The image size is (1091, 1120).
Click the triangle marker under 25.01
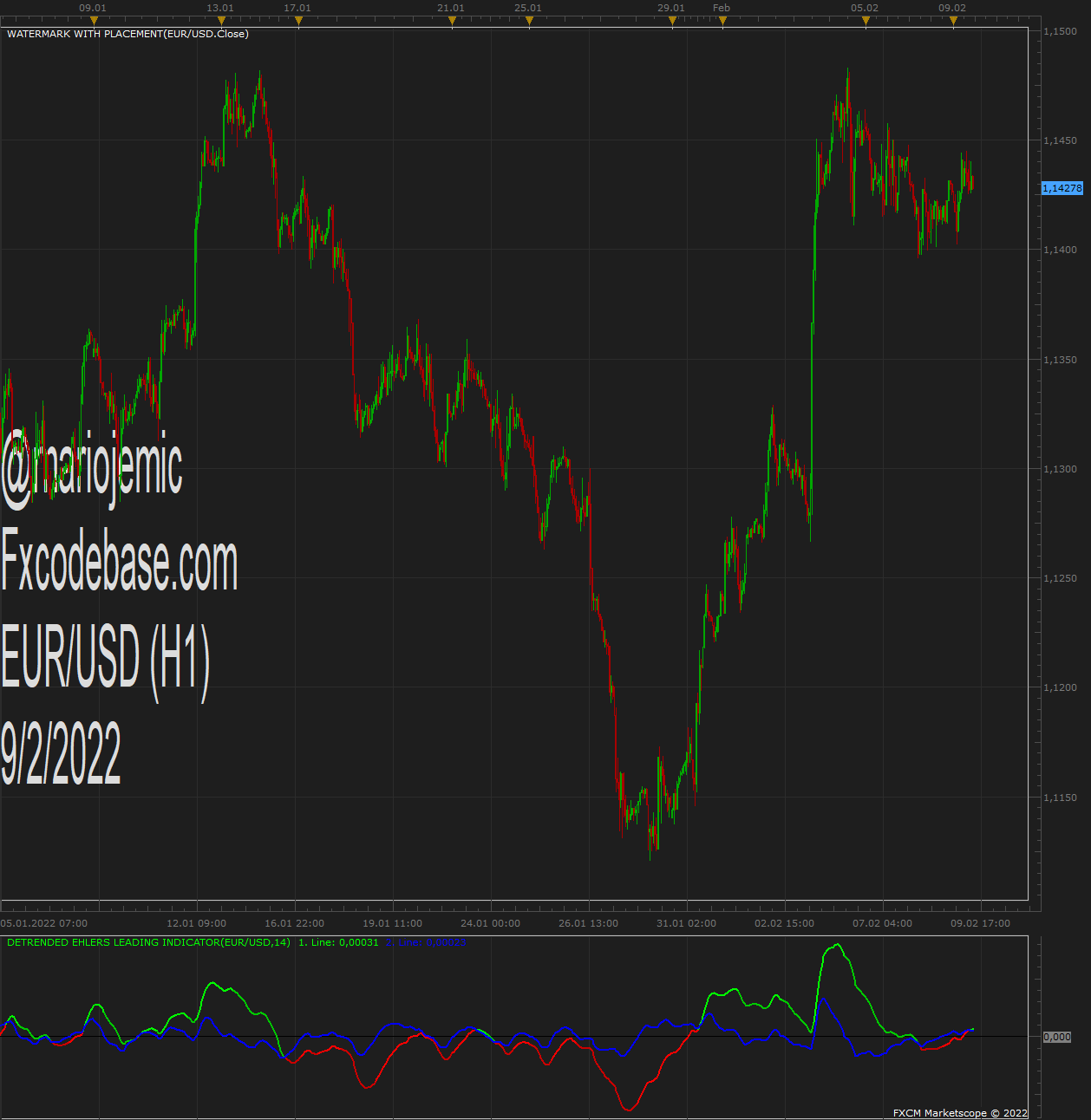coord(529,21)
